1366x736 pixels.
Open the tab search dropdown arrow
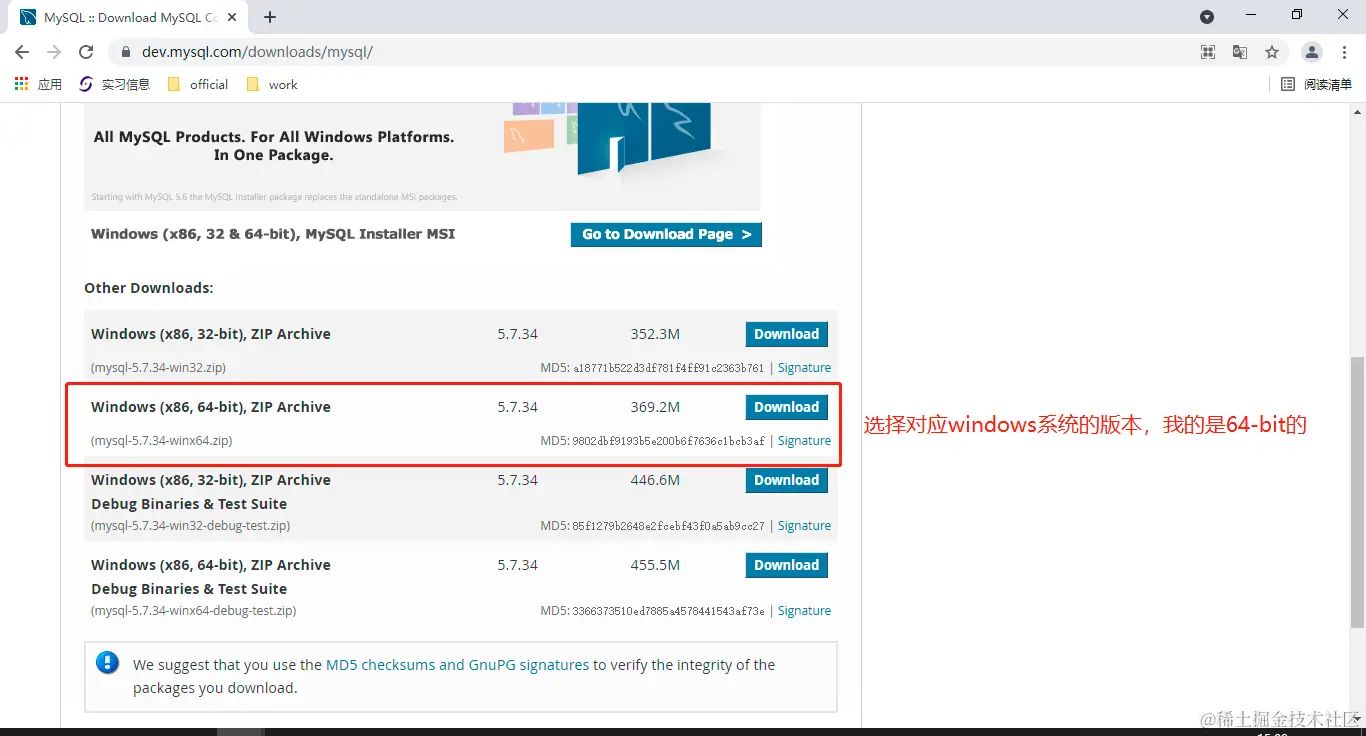coord(1207,17)
